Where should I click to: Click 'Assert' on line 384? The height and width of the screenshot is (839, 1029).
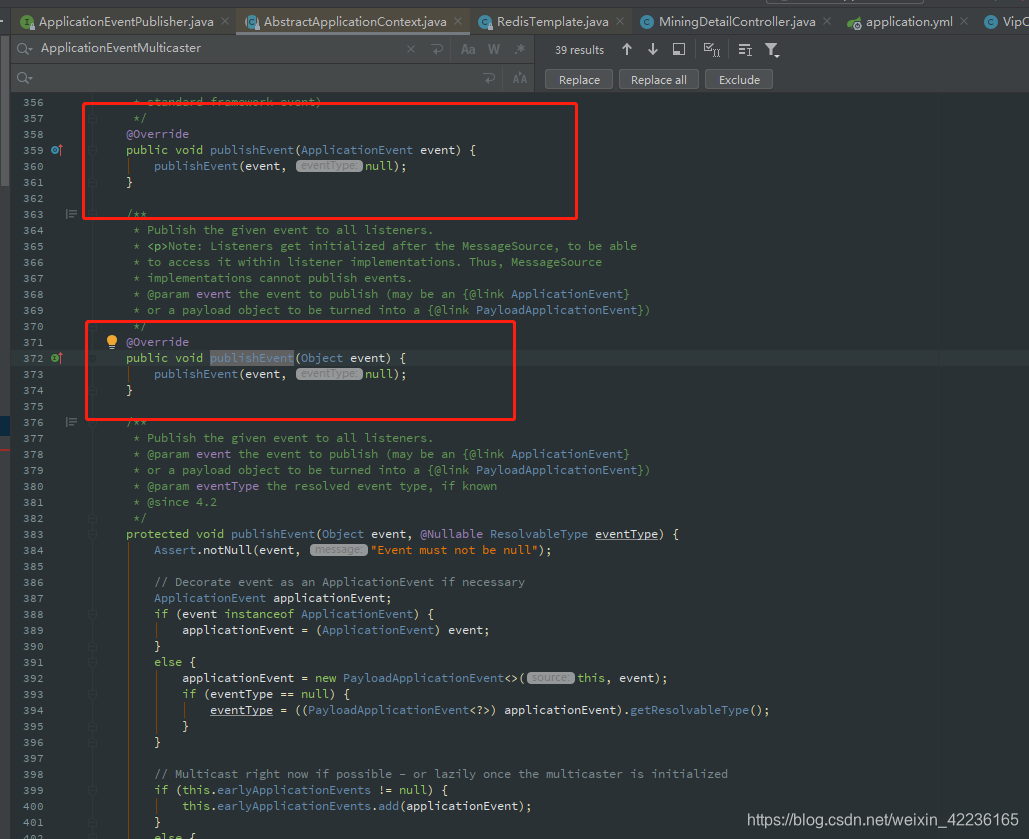coord(175,550)
